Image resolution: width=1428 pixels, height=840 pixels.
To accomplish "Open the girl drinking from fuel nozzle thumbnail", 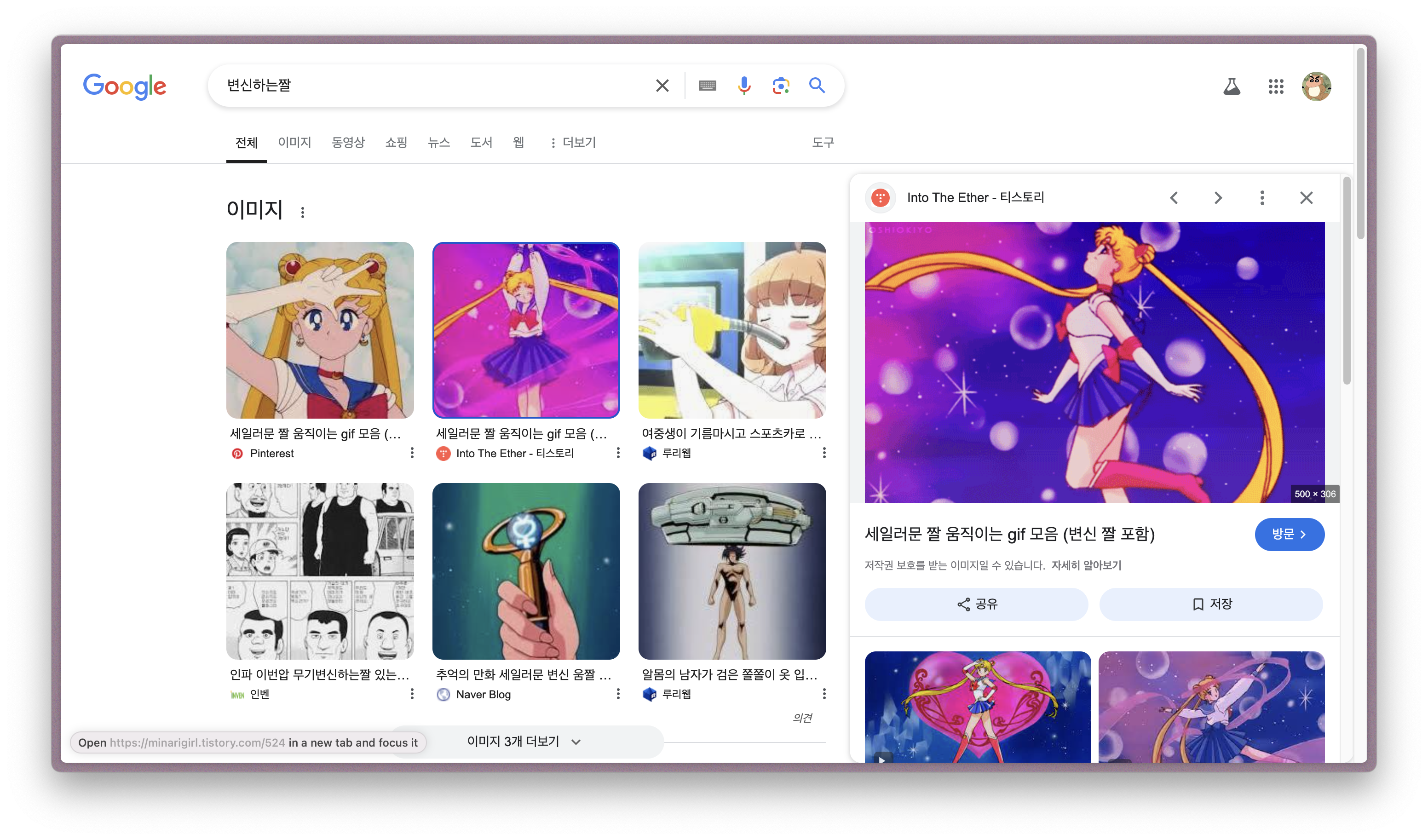I will (x=731, y=330).
